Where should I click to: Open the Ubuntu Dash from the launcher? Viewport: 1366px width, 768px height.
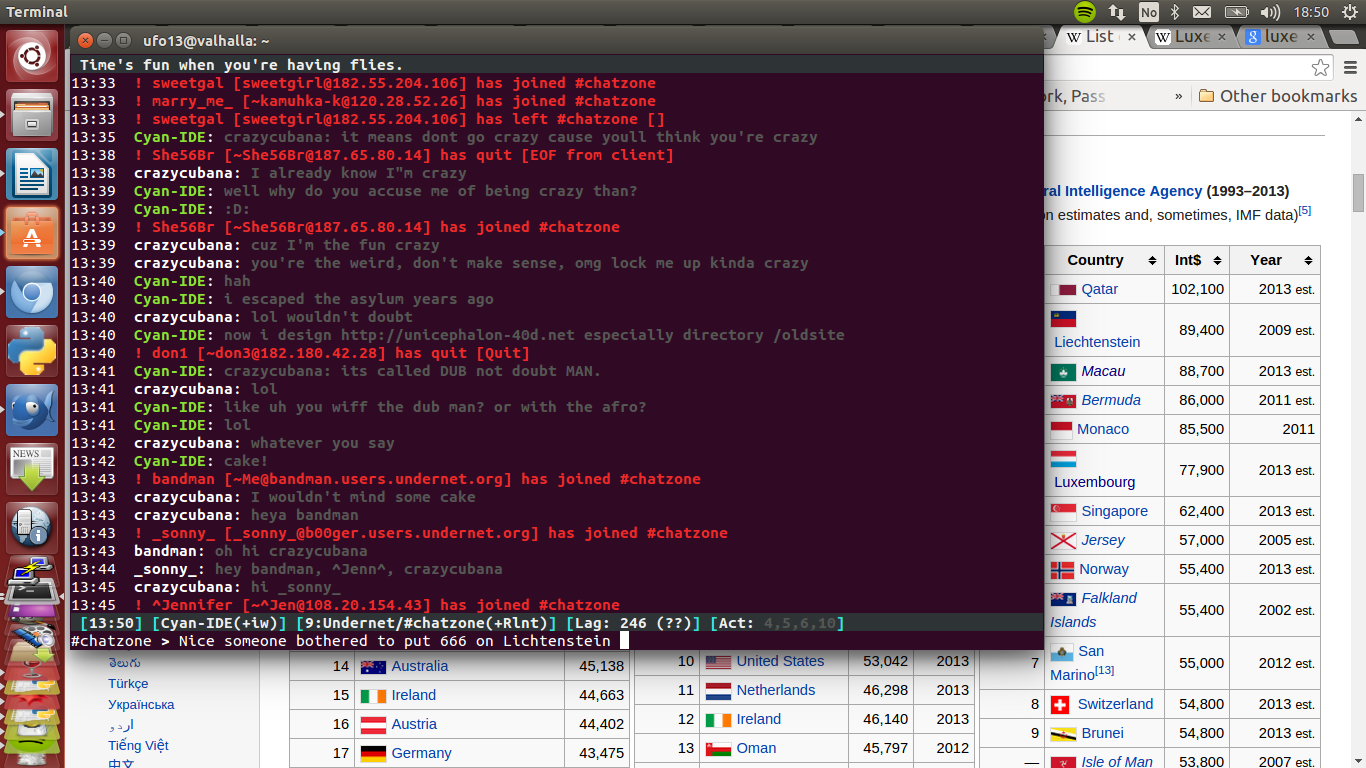(32, 56)
